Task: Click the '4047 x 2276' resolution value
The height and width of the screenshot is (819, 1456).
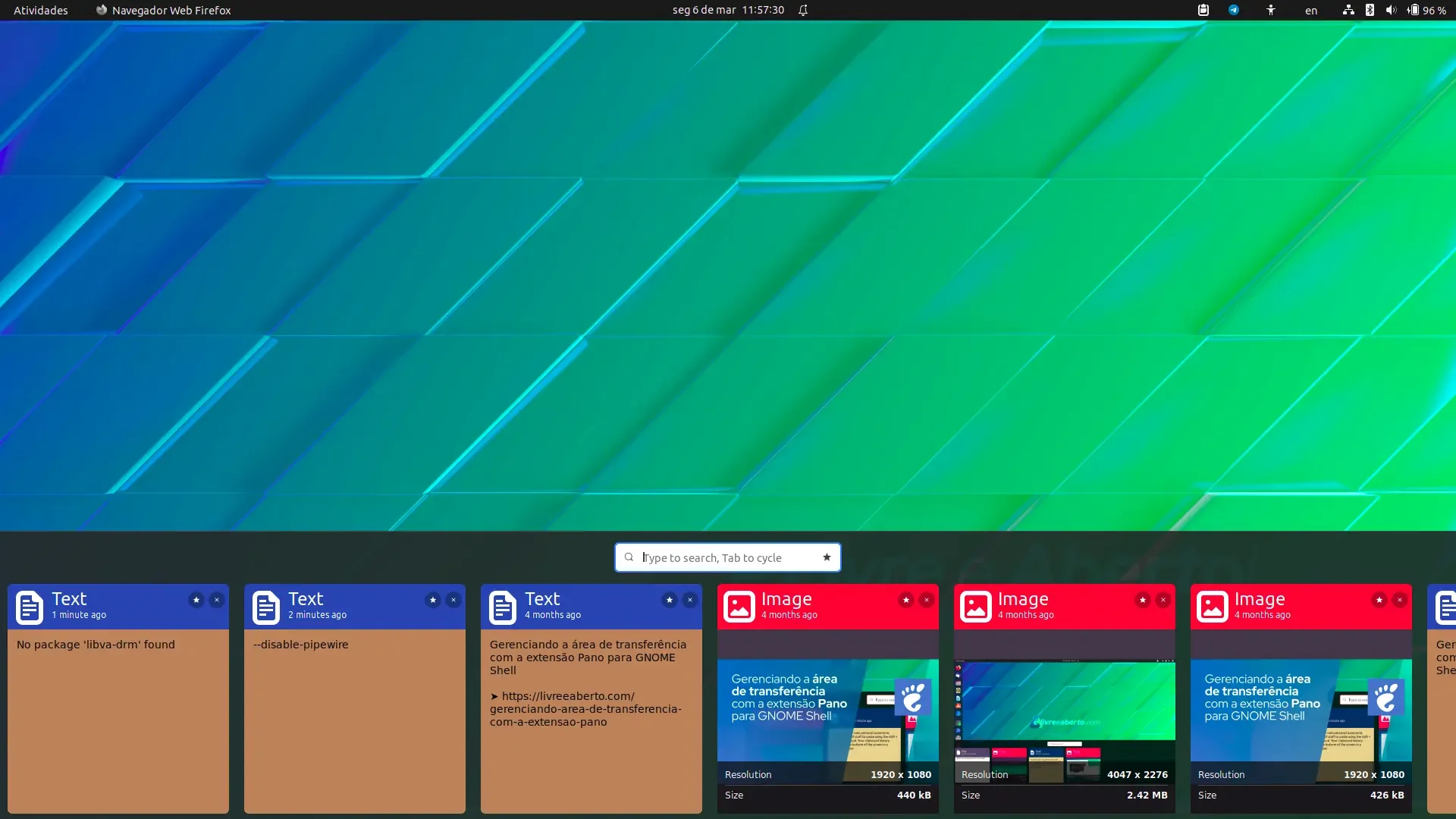Action: click(x=1137, y=775)
